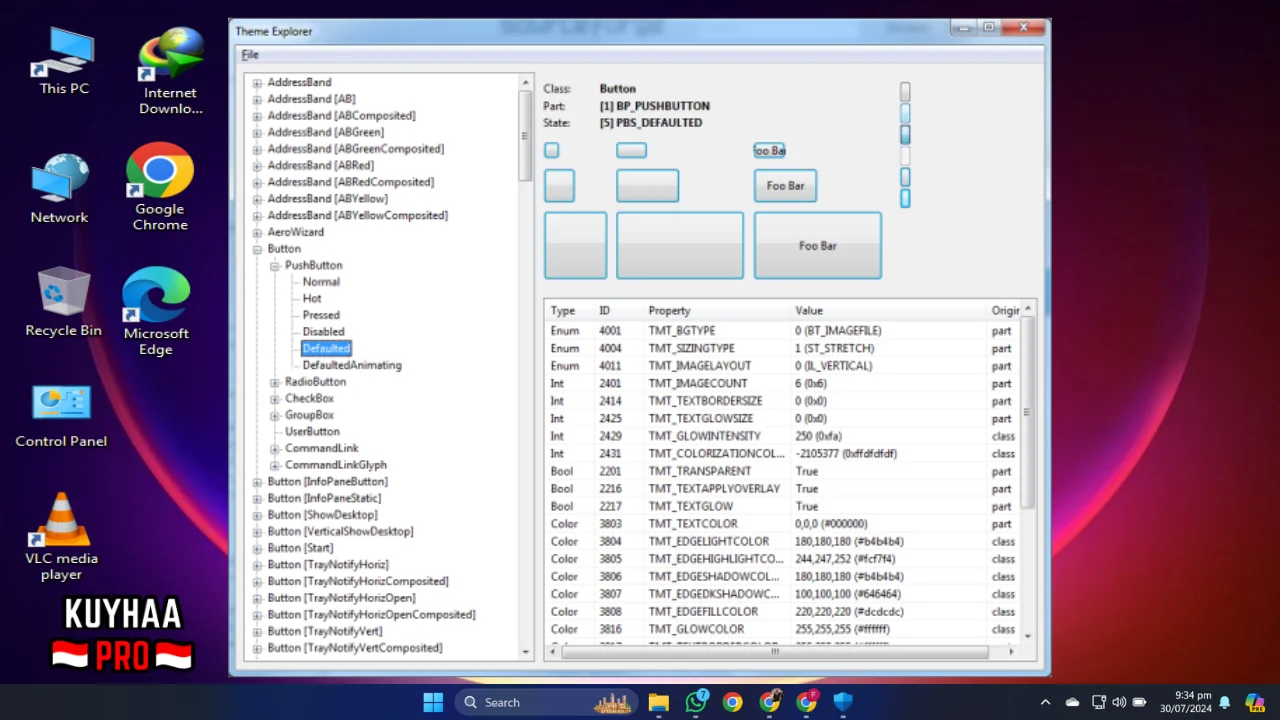Select the TMT_TRANSPARENT property row
The width and height of the screenshot is (1280, 720).
pos(782,471)
